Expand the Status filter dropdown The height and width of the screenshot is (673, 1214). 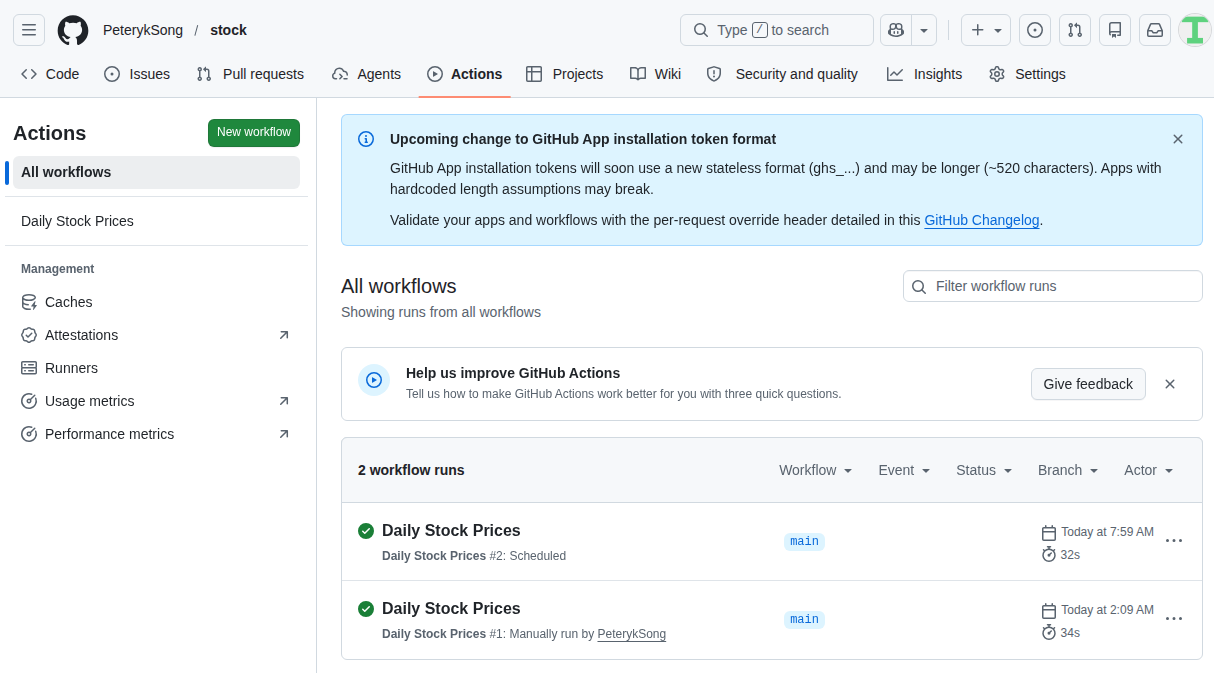[984, 470]
